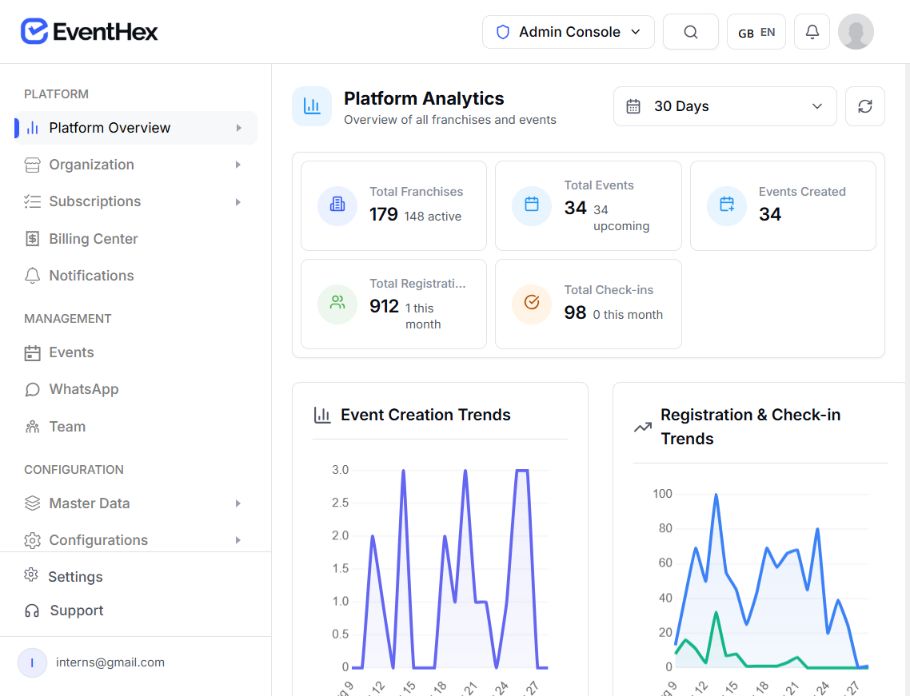This screenshot has width=910, height=696.
Task: Open Configurations menu item
Action: tap(135, 540)
